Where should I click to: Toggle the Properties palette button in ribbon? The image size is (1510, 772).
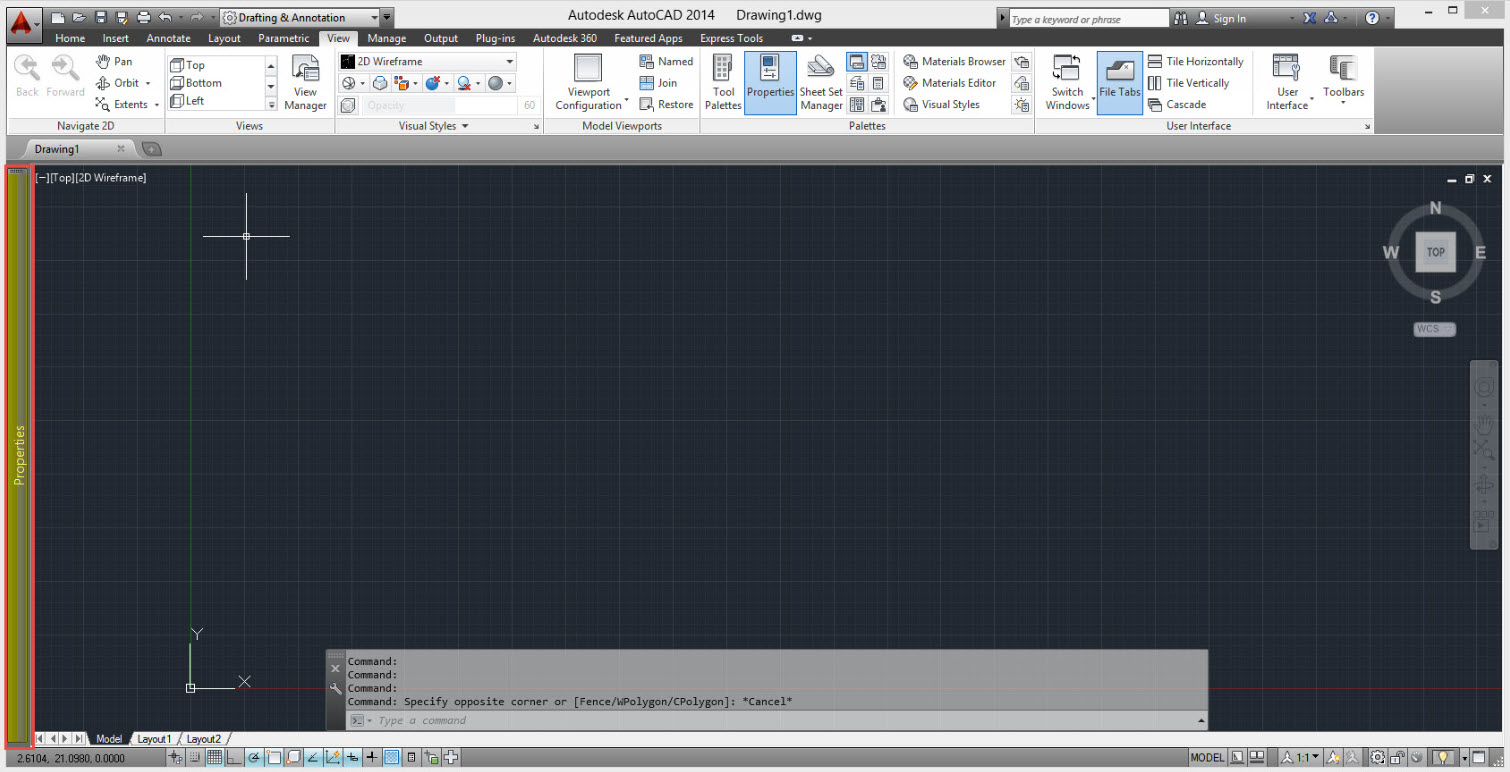(x=770, y=82)
